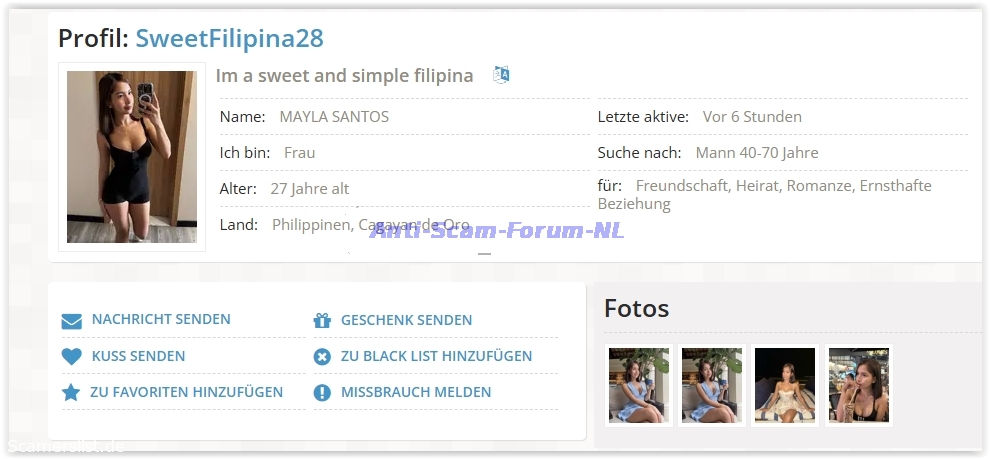Open the first Fotos thumbnail with blue dress
Screen dimensions: 990x459
638,385
